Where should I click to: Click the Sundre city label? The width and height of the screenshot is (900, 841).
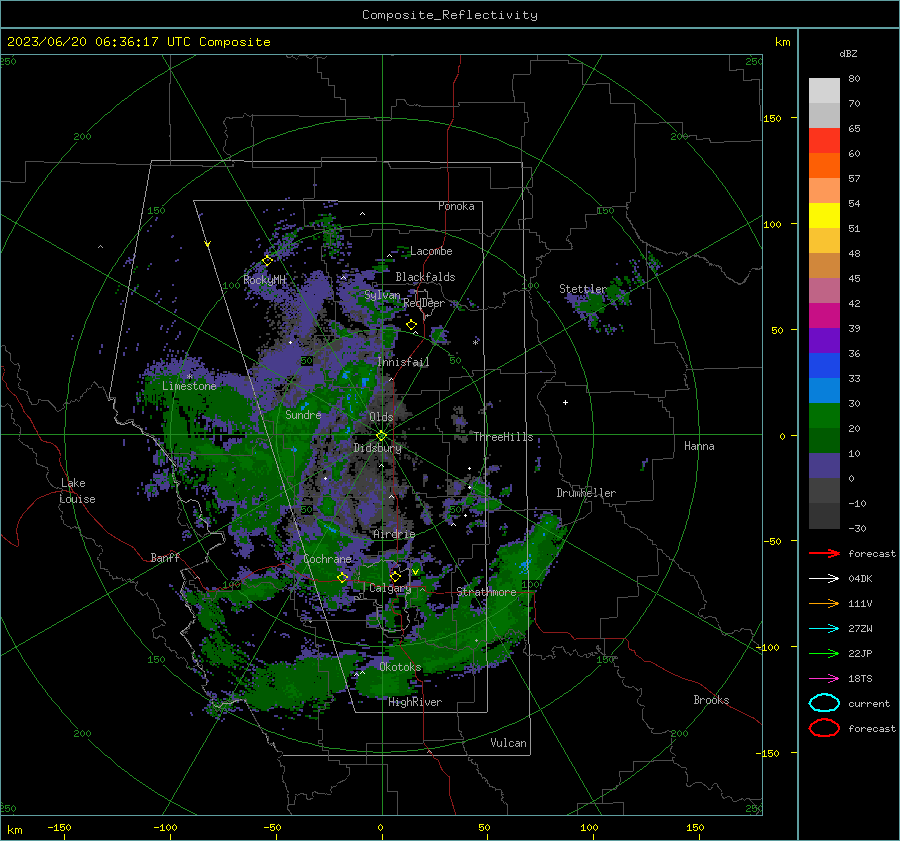(303, 414)
